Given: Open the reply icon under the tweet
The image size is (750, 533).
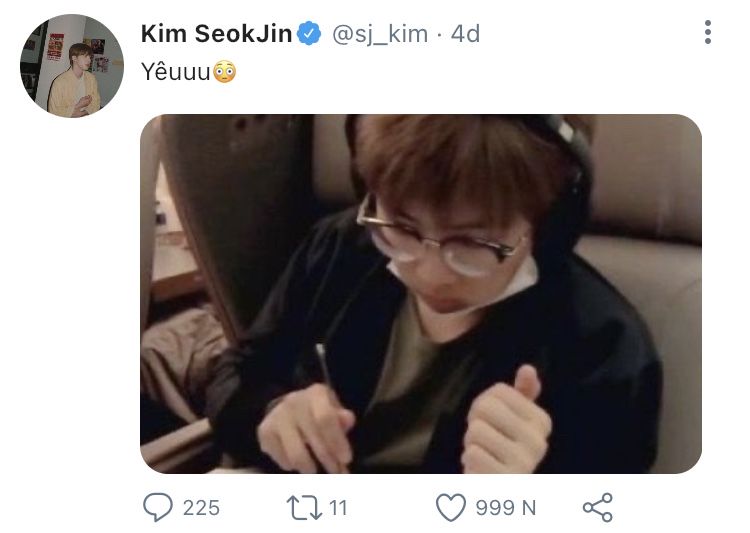Looking at the screenshot, I should 158,507.
